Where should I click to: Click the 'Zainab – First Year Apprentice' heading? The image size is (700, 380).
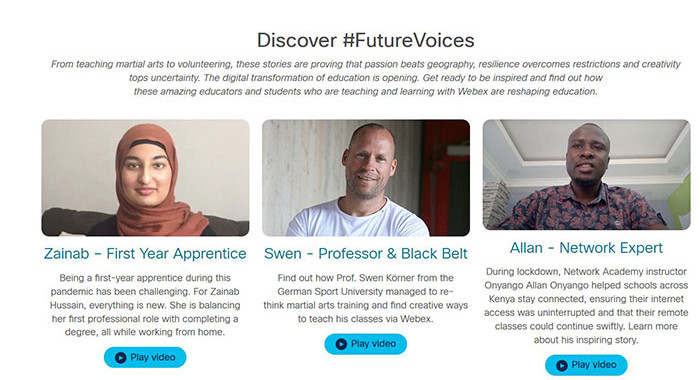click(145, 254)
